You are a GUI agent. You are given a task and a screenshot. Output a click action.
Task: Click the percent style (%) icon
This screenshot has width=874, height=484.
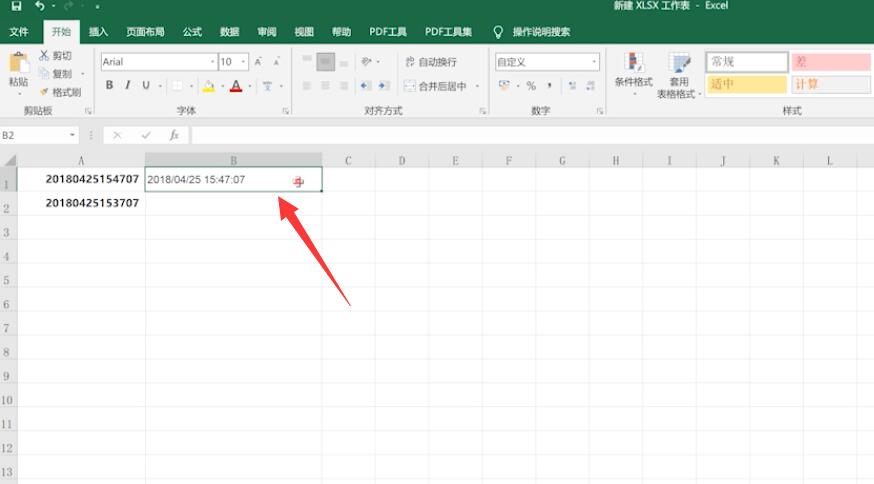(x=531, y=86)
